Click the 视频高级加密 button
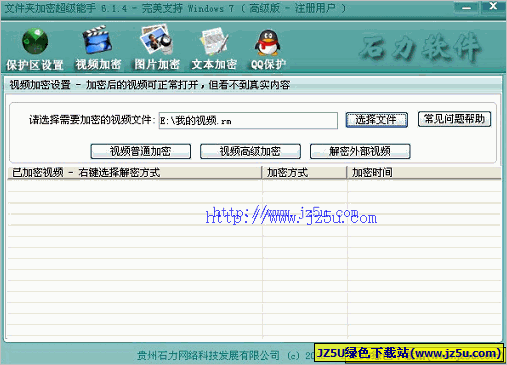This screenshot has height=365, width=507. [x=250, y=151]
